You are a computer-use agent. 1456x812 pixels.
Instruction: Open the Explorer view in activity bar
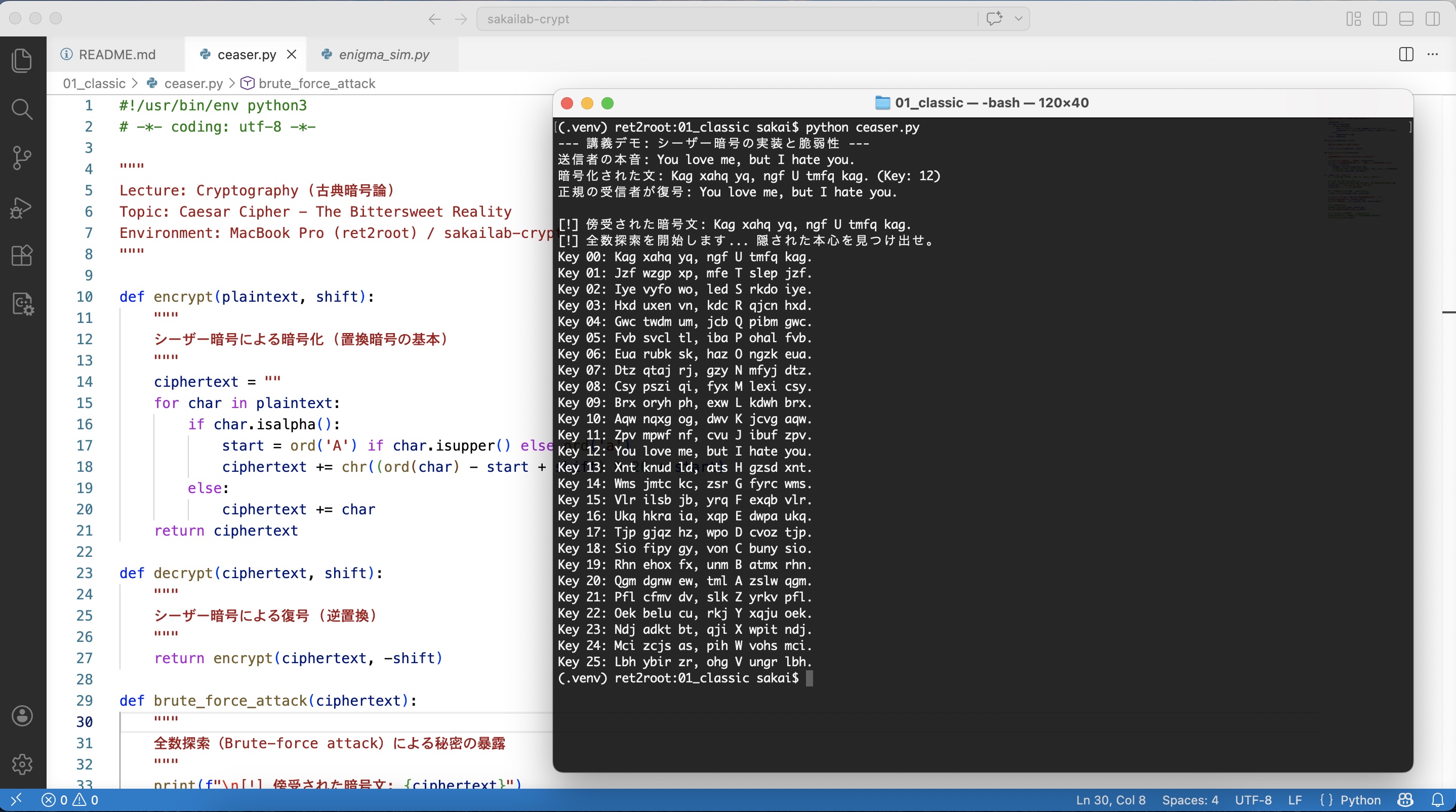click(22, 60)
